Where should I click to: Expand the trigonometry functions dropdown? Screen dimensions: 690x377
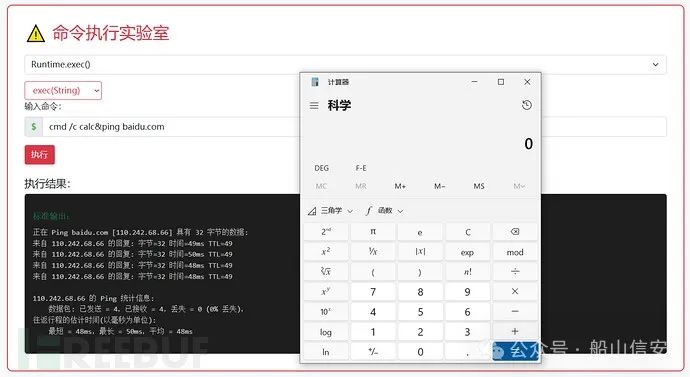[x=330, y=211]
